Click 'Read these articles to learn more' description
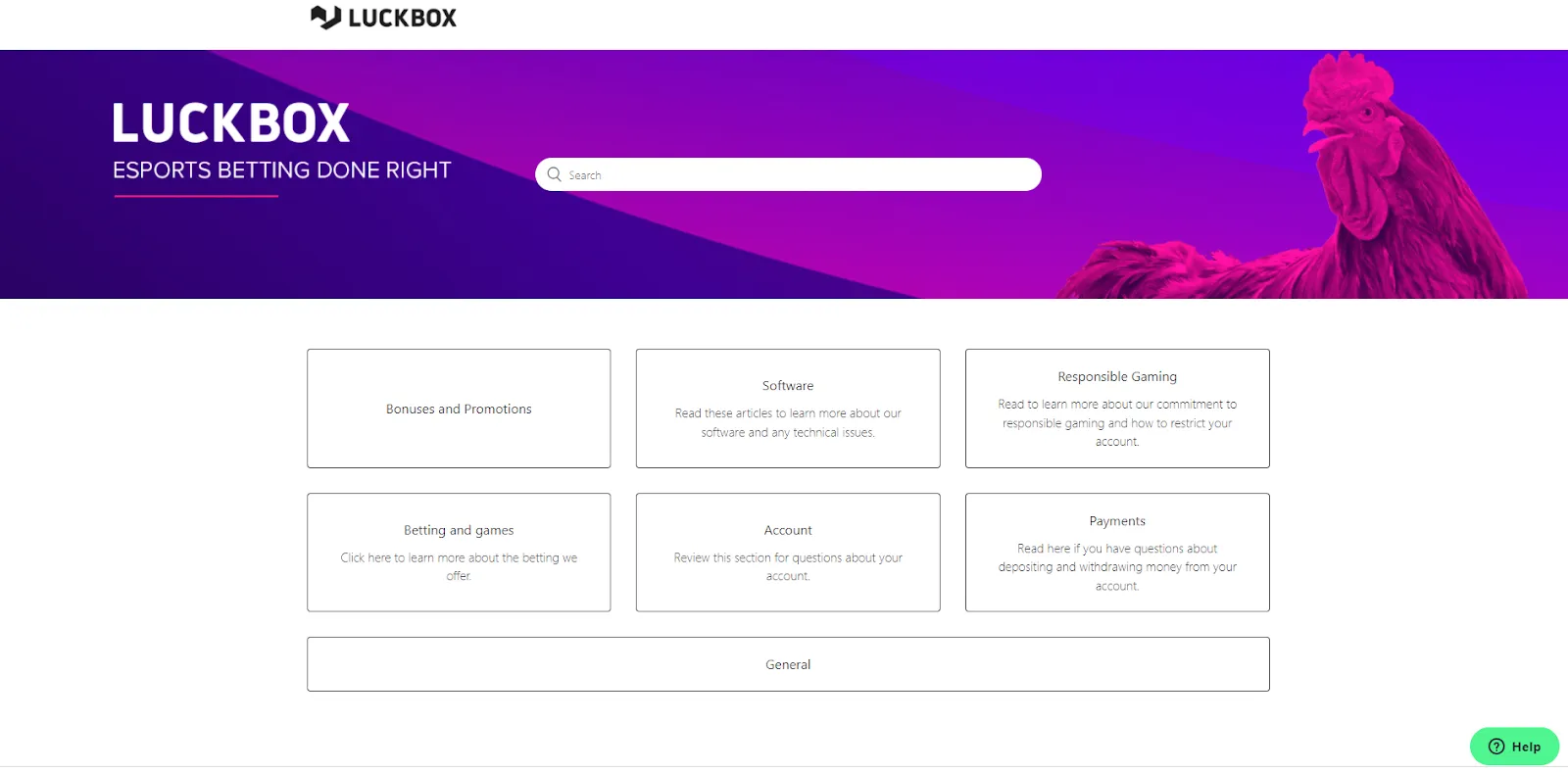The width and height of the screenshot is (1568, 772). click(x=788, y=423)
